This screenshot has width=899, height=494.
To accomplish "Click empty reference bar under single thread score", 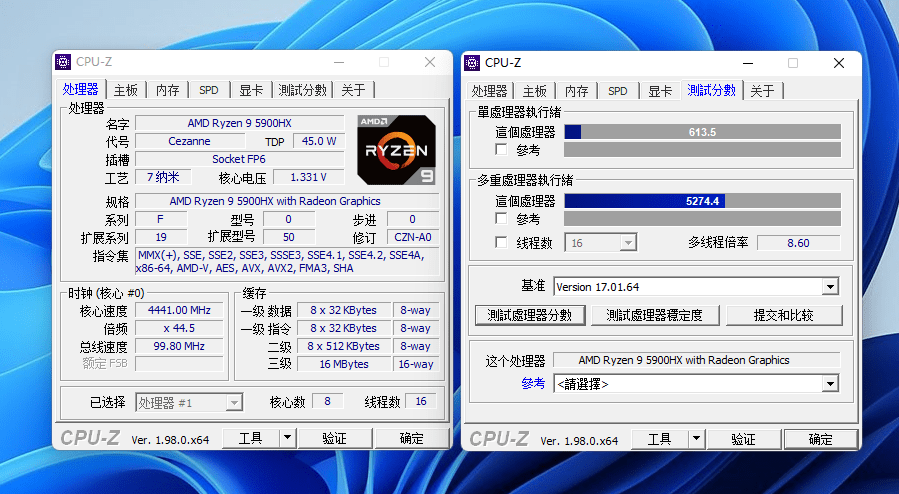I will [702, 150].
